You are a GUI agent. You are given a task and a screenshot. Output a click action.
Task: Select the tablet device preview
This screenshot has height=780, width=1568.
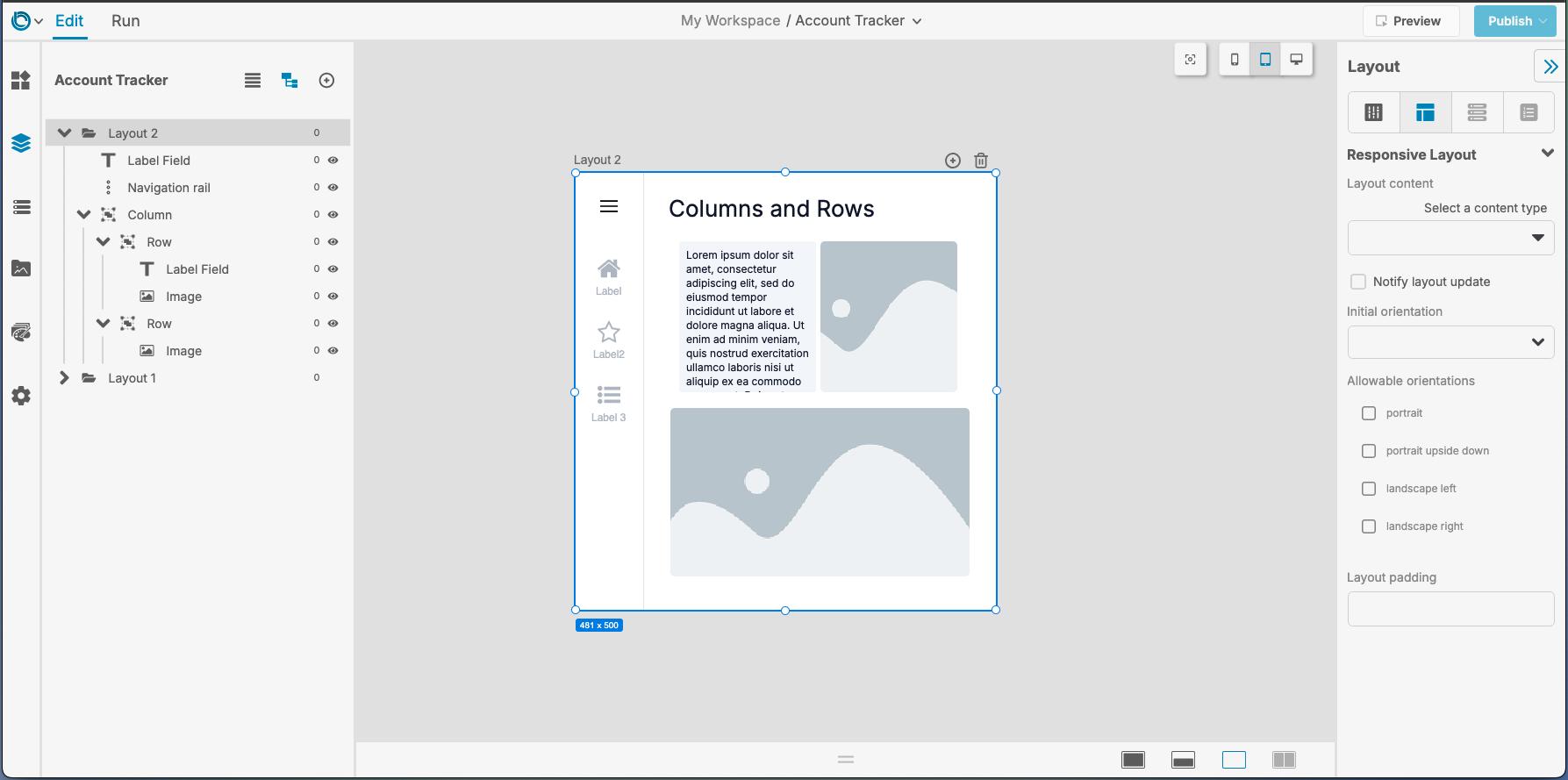[x=1265, y=60]
